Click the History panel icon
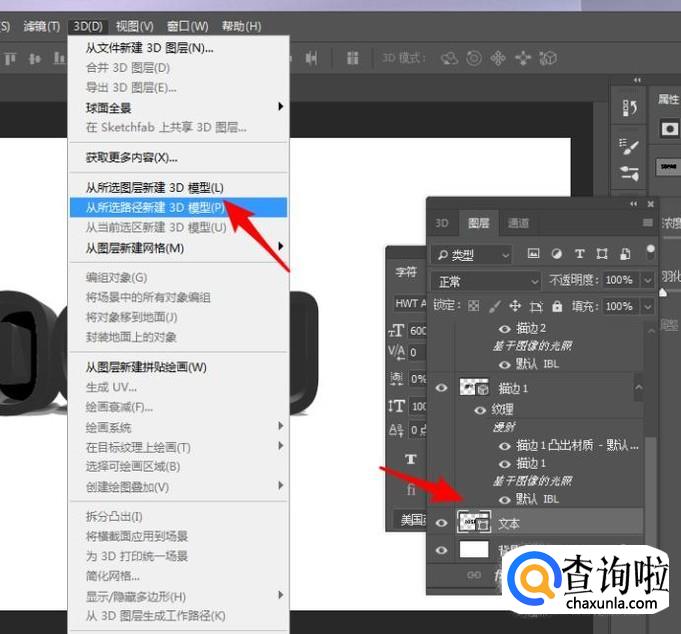 [x=630, y=107]
